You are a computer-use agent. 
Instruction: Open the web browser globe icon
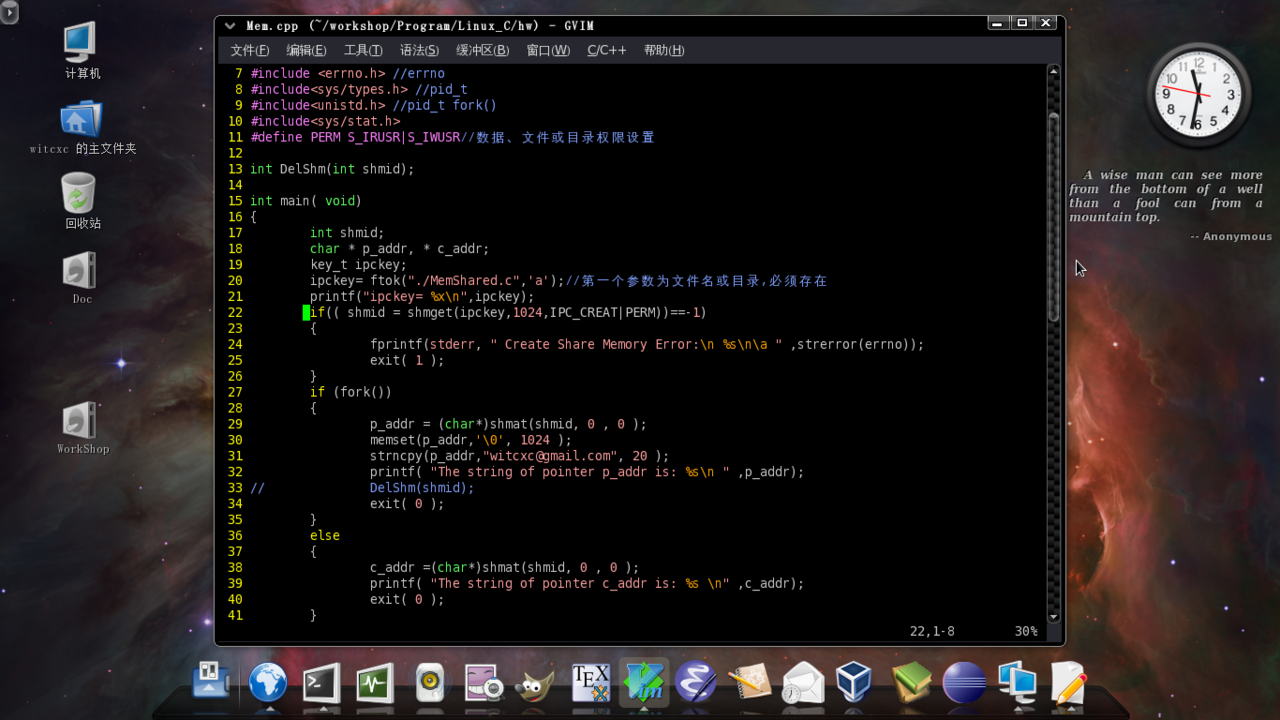click(268, 684)
